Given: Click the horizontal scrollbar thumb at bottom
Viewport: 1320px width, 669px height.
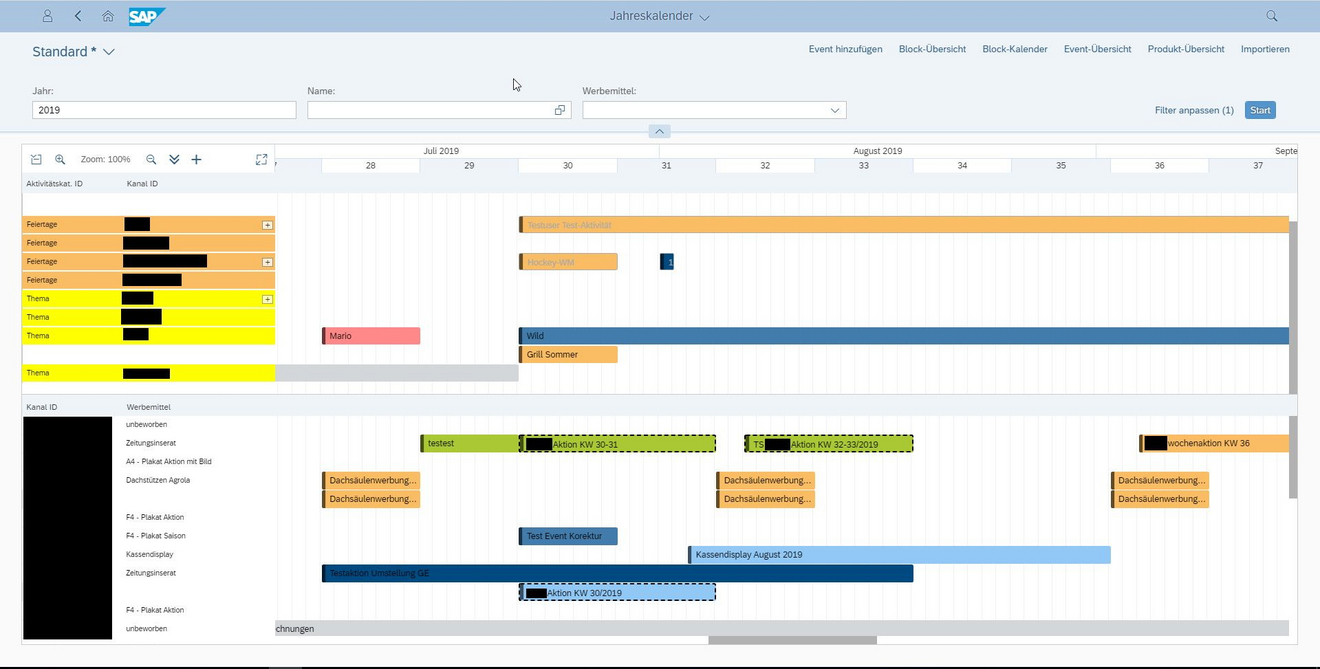Looking at the screenshot, I should click(792, 640).
